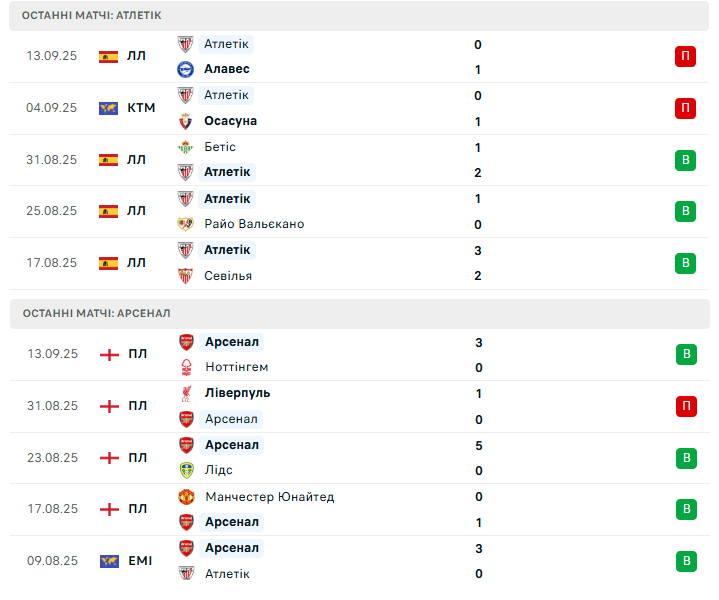Click the Spain flag for 13.09.25 match
Screen dimensions: 719x600
108,56
